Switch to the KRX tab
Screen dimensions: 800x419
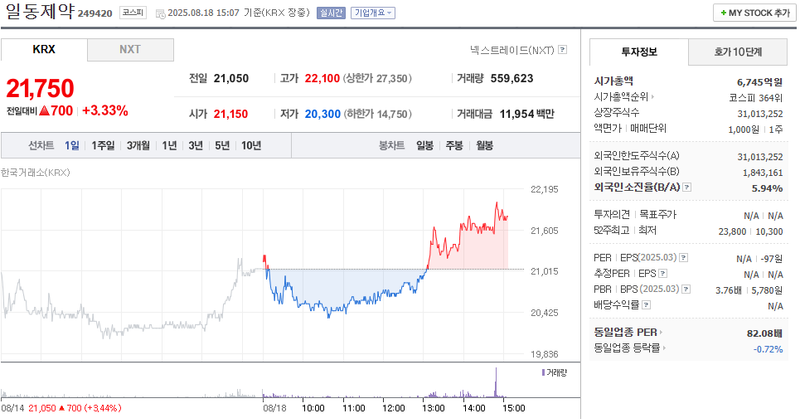coord(44,50)
